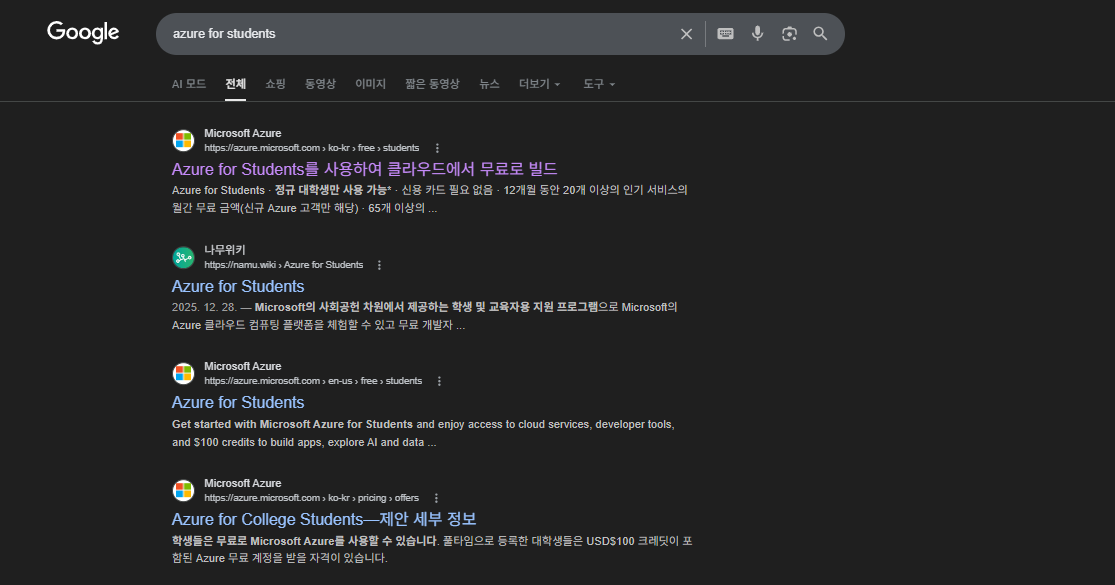Image resolution: width=1115 pixels, height=585 pixels.
Task: Open options for ko-kr pricing offers result
Action: coord(436,498)
